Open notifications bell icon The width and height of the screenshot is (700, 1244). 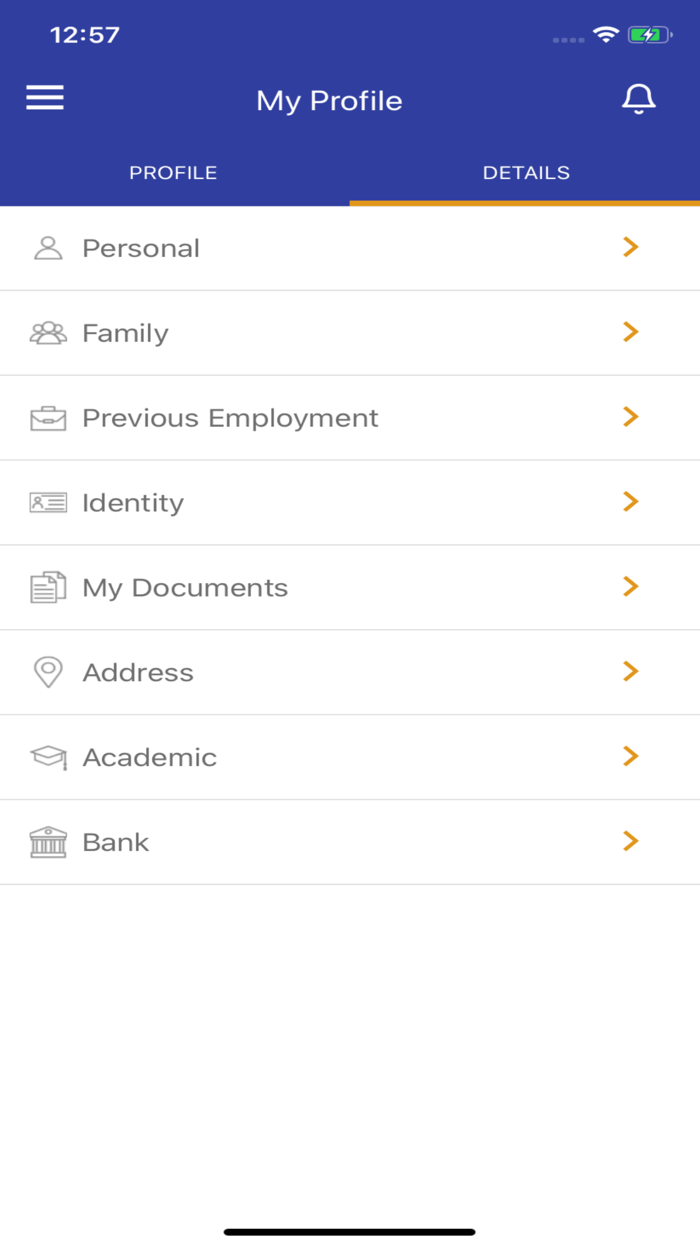pos(638,99)
